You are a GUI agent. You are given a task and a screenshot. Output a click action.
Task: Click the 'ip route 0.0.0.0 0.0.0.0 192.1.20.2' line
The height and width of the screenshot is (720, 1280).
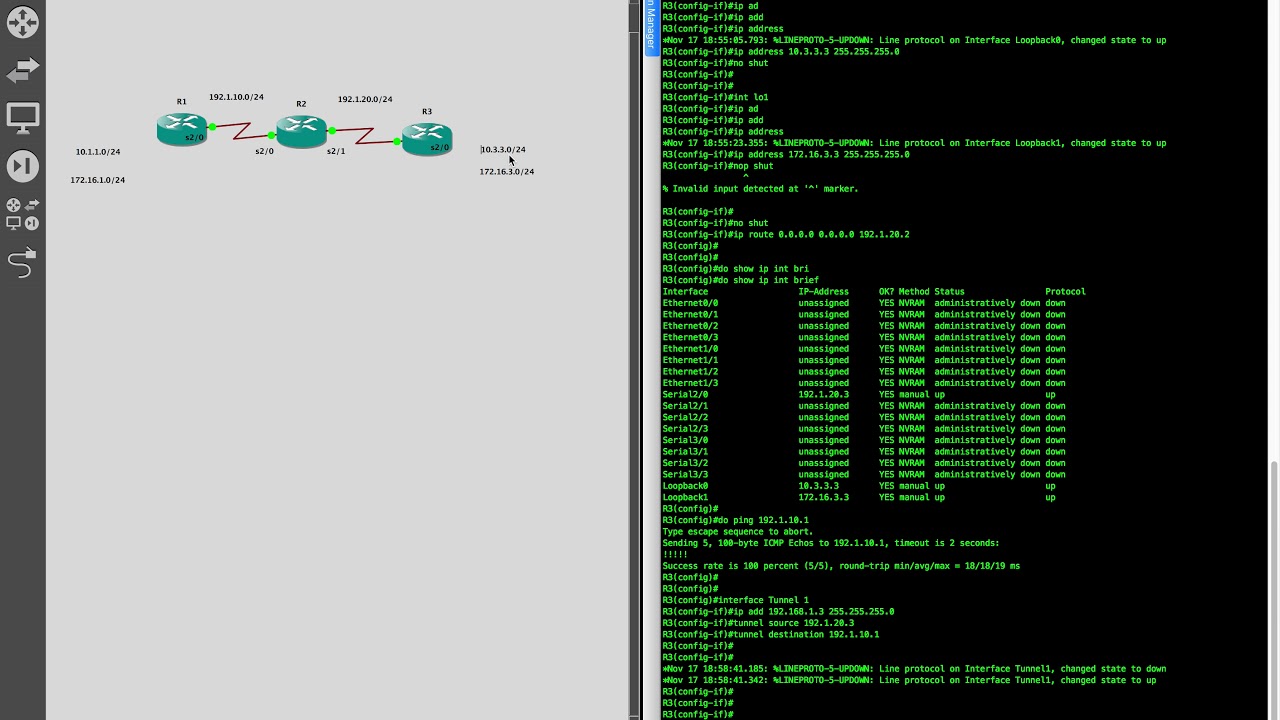(x=786, y=234)
